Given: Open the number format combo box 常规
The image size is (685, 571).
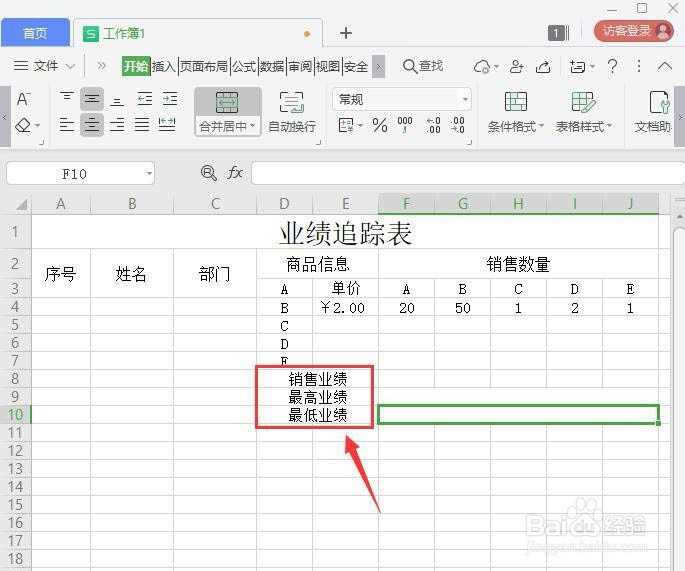Looking at the screenshot, I should pyautogui.click(x=401, y=100).
